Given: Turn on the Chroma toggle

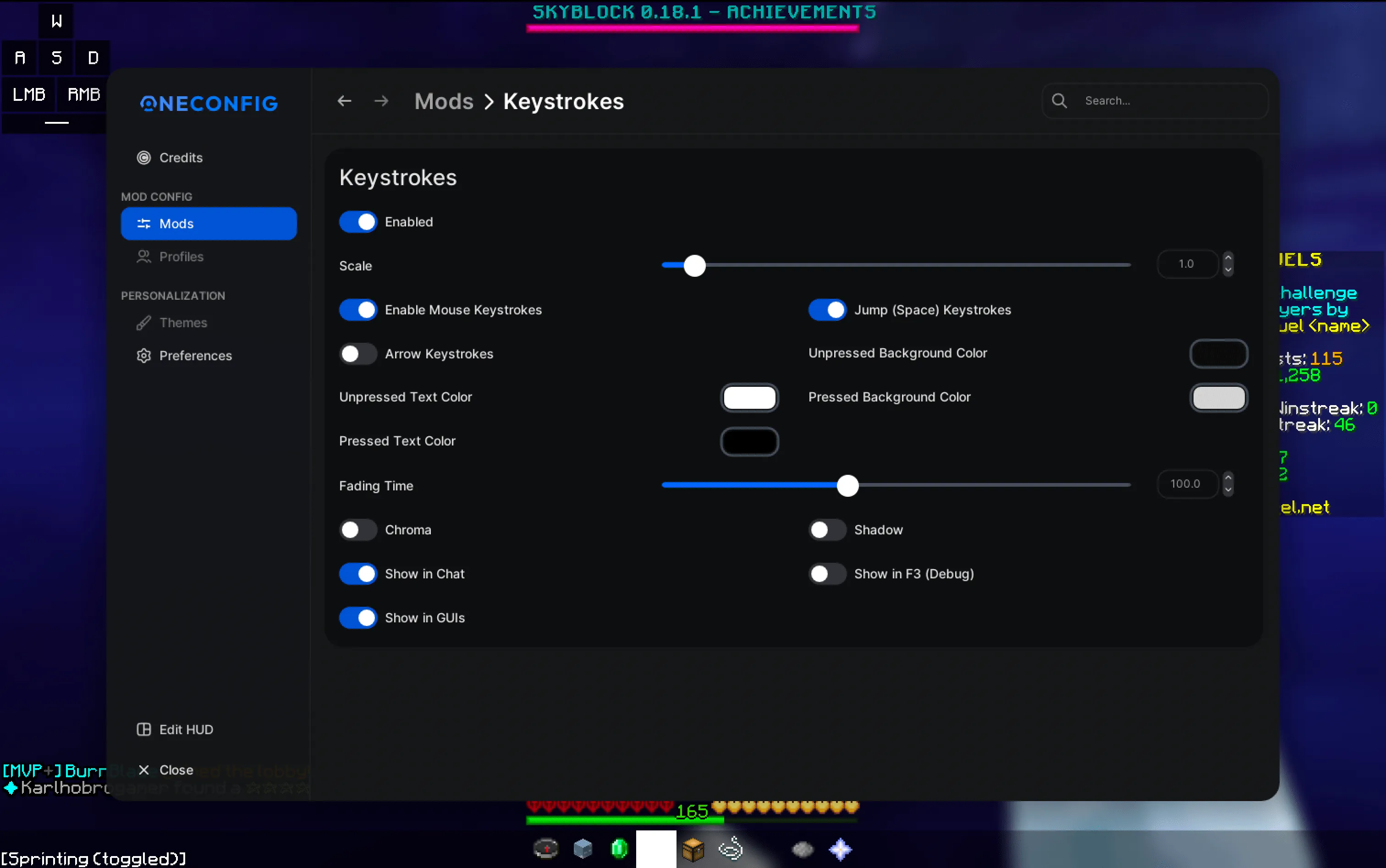Looking at the screenshot, I should click(x=357, y=530).
